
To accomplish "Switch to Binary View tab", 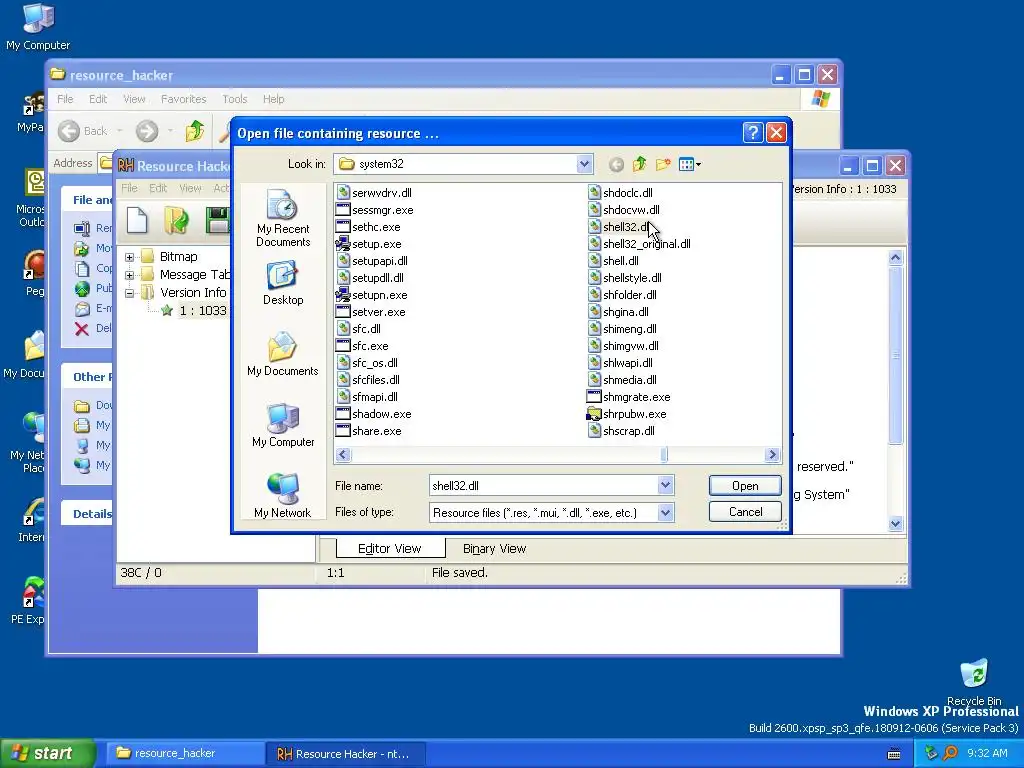I will pyautogui.click(x=494, y=549).
